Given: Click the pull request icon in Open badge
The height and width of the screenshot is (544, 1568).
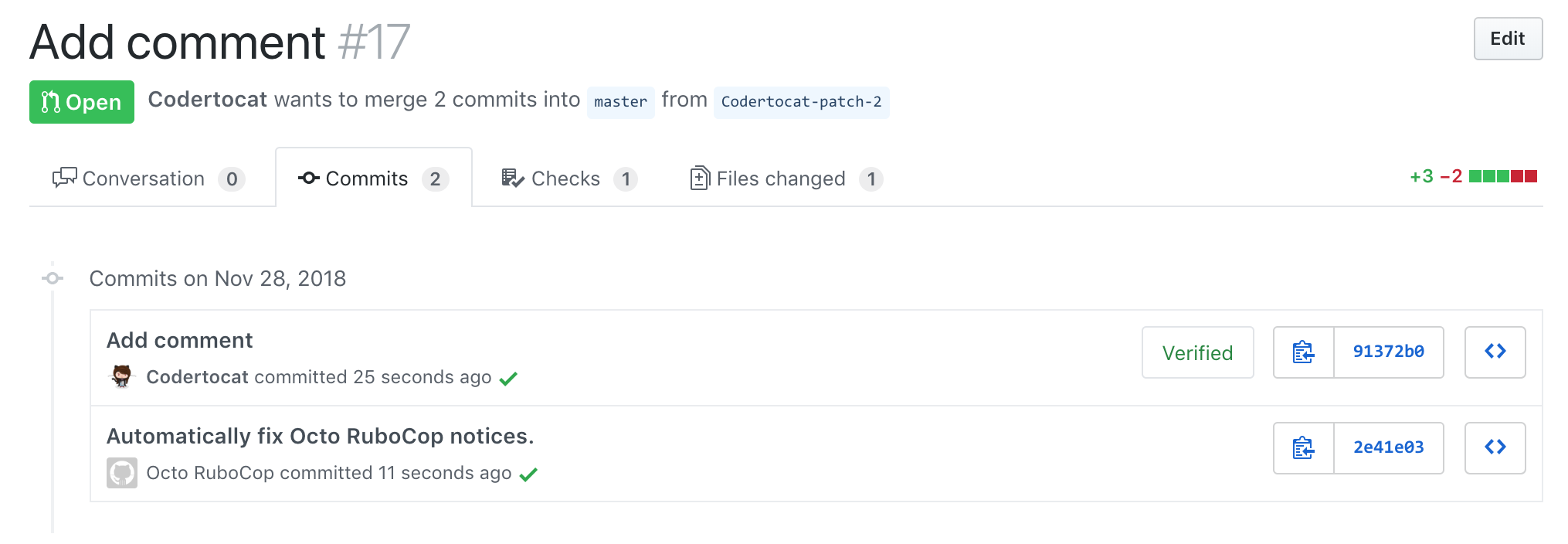Looking at the screenshot, I should click(51, 101).
